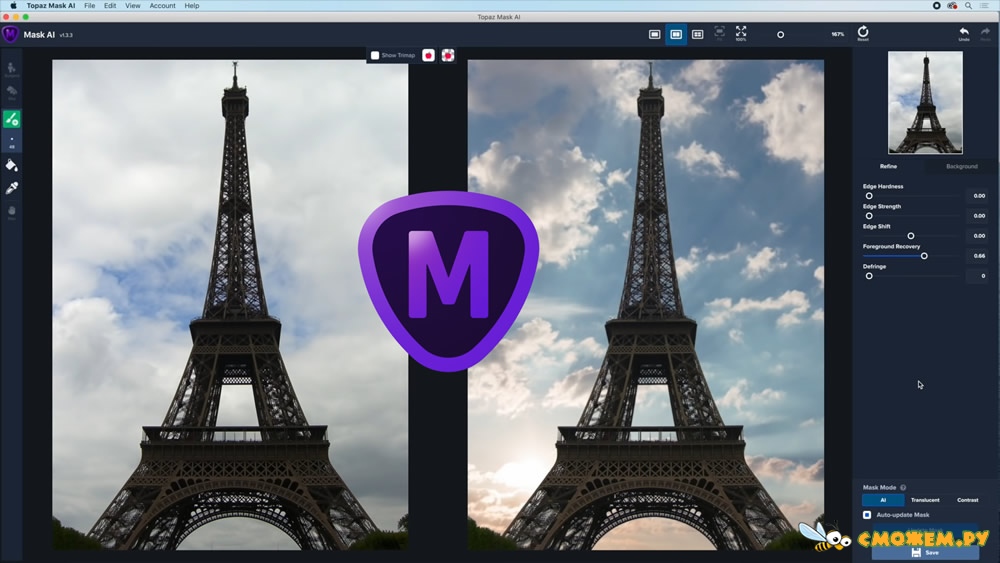Click the Redo arrow
The width and height of the screenshot is (1000, 563).
coord(985,34)
